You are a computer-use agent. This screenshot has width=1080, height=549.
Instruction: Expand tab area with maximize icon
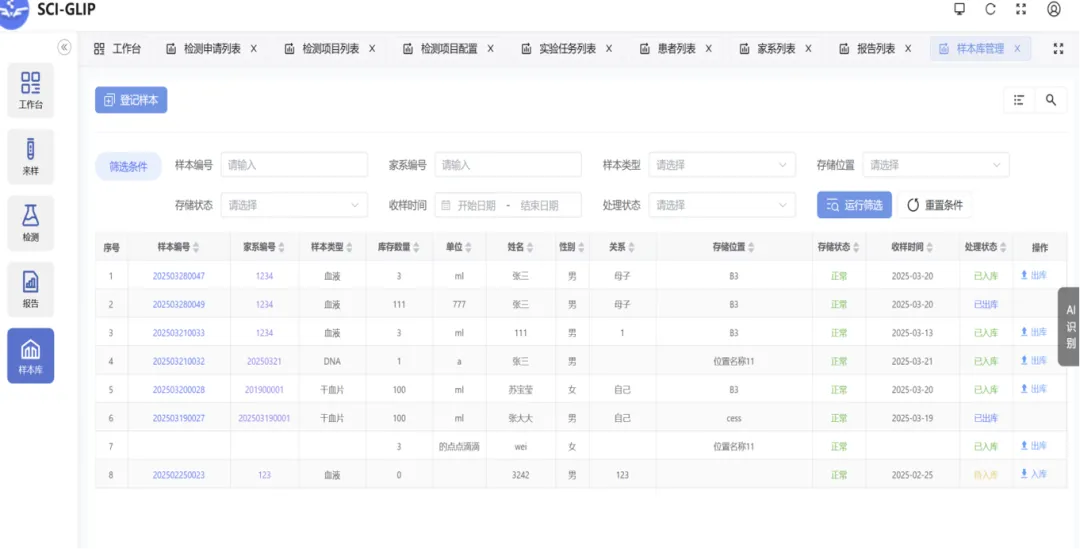[1059, 49]
